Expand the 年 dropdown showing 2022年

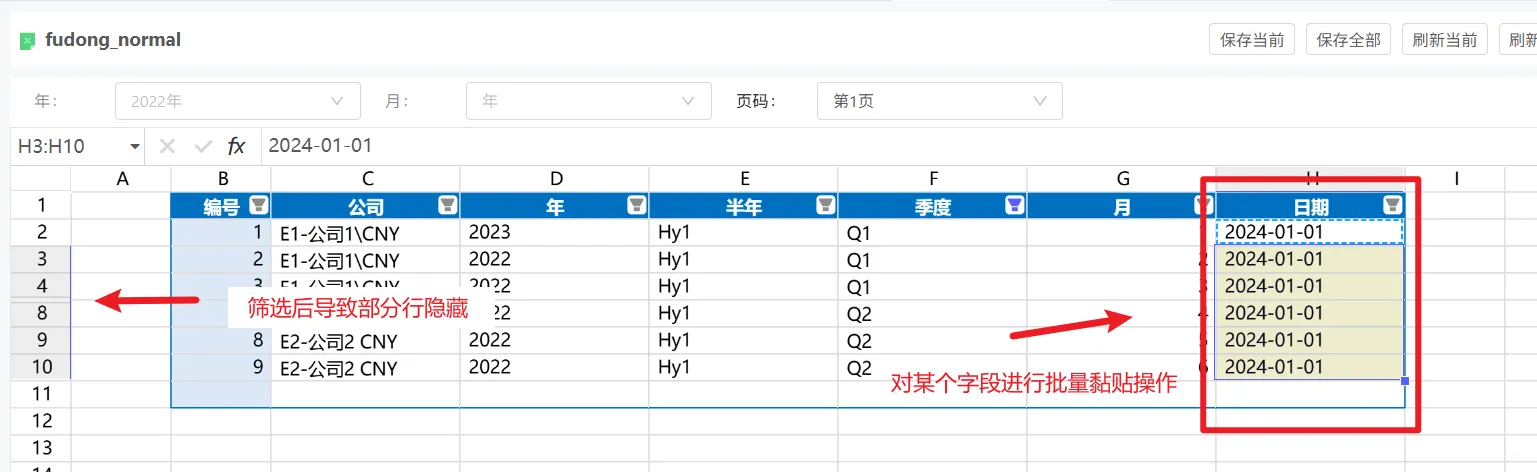pos(238,101)
